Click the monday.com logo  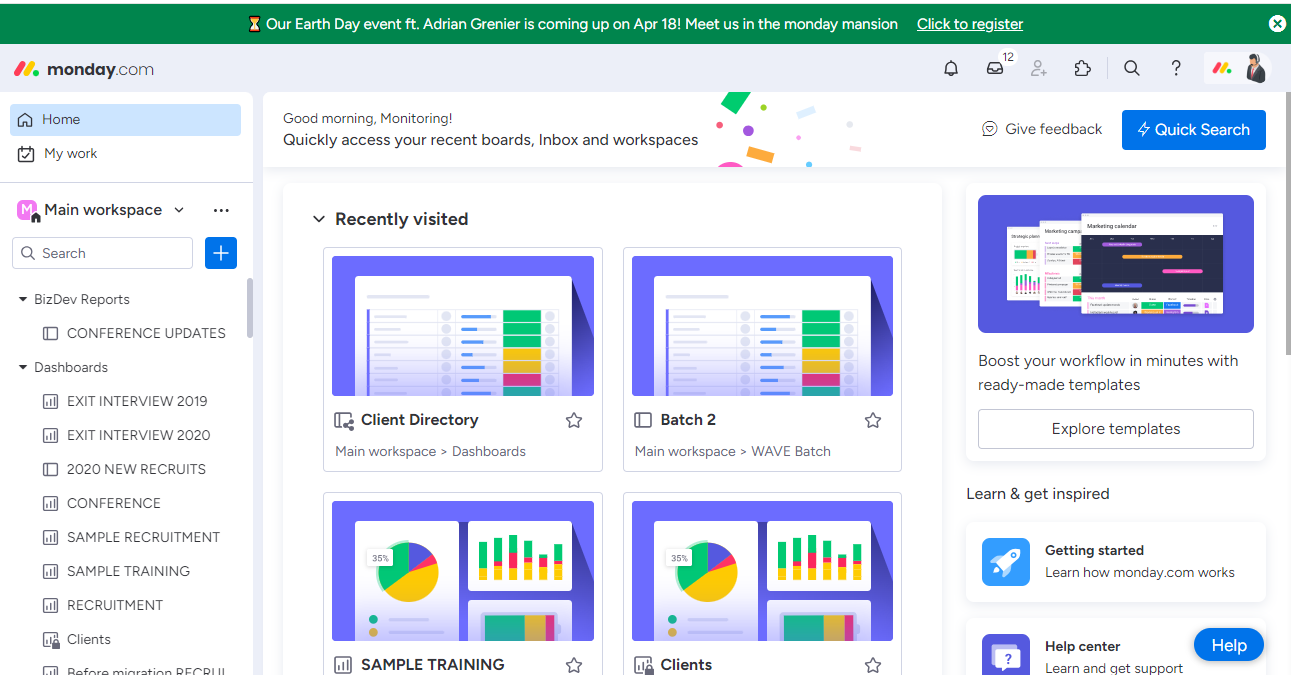84,69
